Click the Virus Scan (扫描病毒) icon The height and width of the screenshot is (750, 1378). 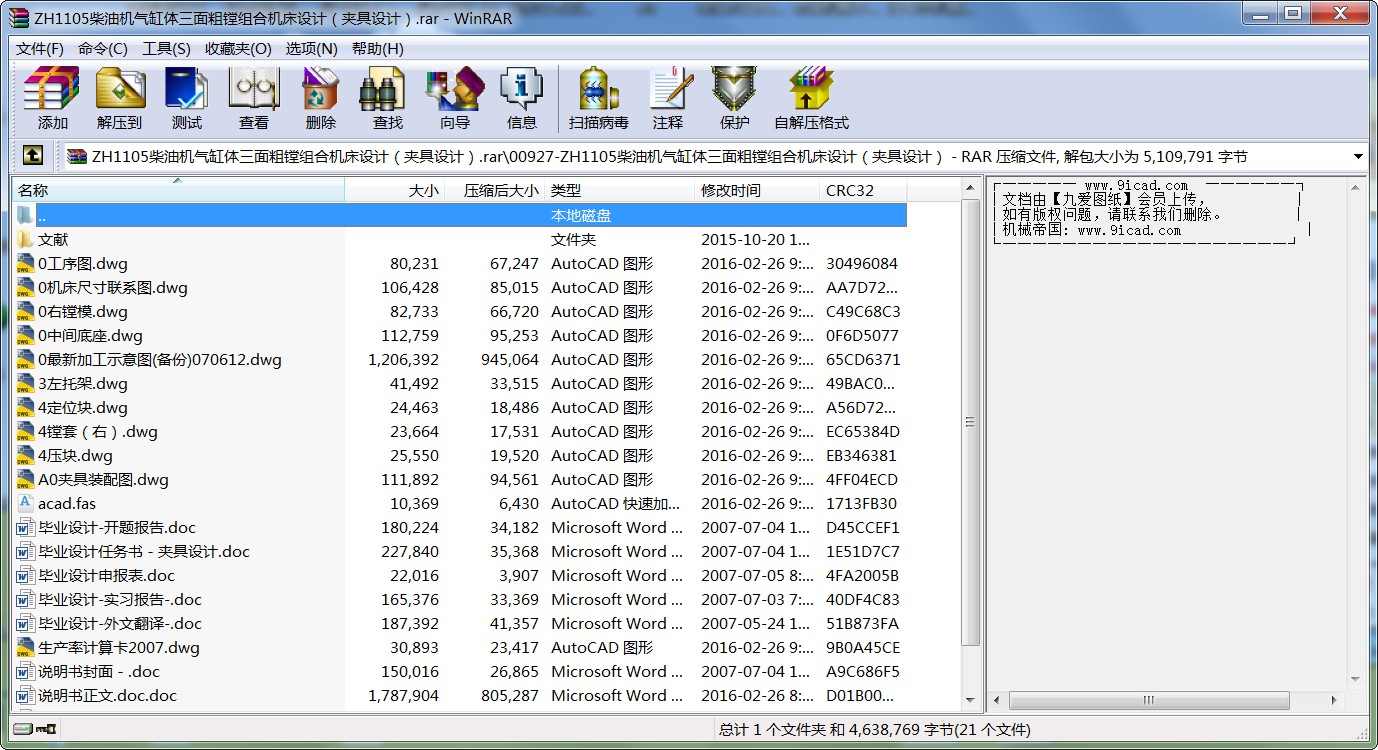point(598,99)
